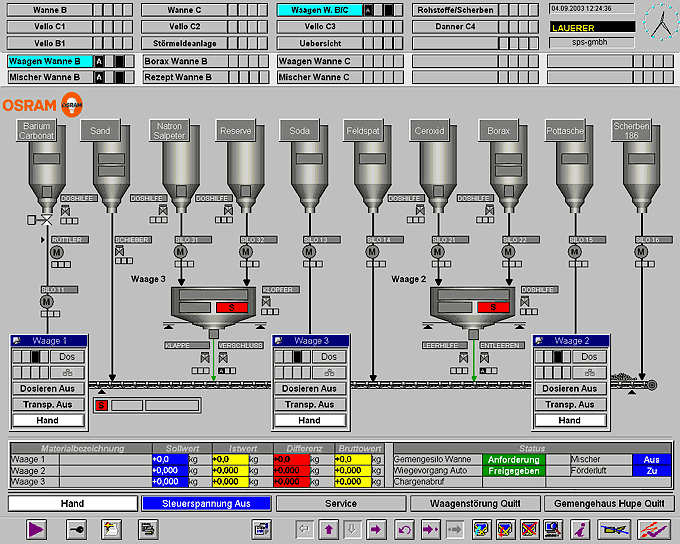Toggle Transp. Aus in Waage 3 panel
The width and height of the screenshot is (680, 544).
point(309,405)
